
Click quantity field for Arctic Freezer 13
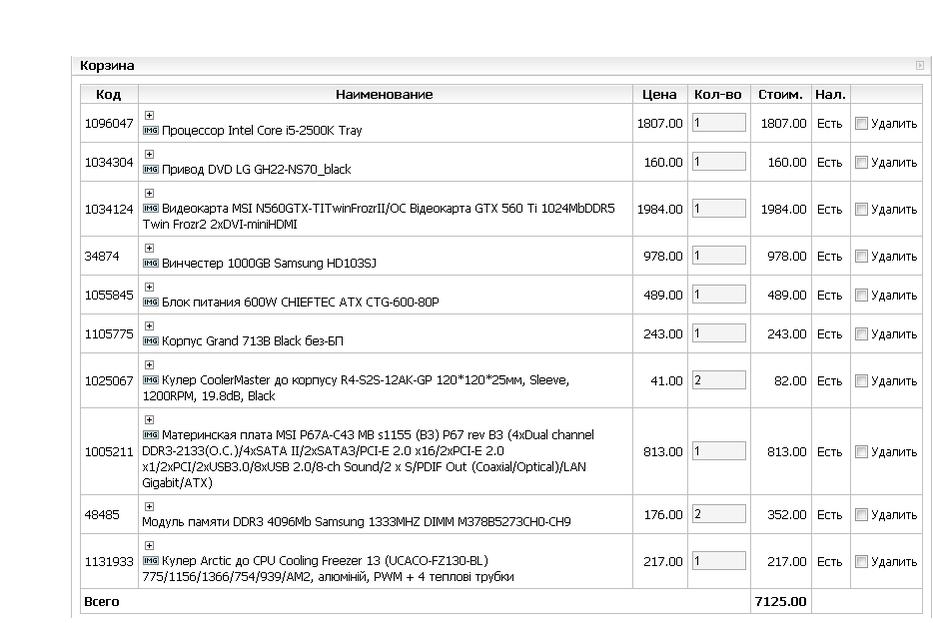(x=719, y=561)
